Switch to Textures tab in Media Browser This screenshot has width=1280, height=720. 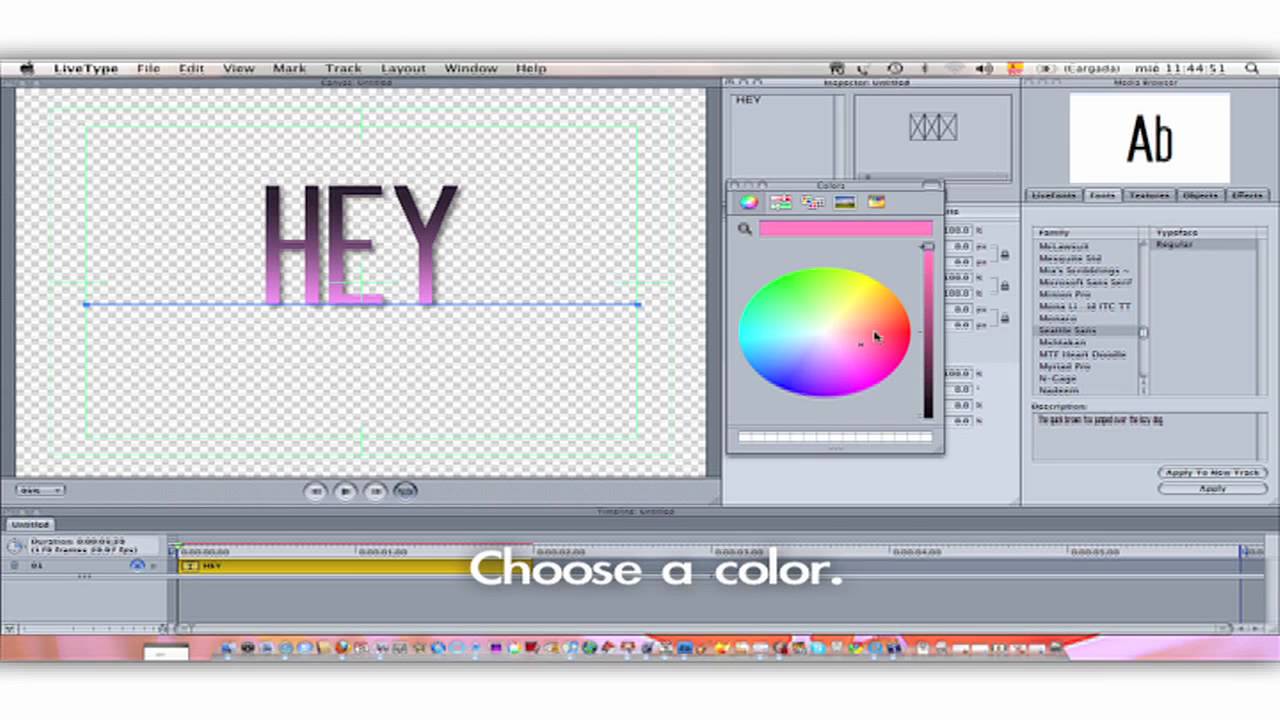(1149, 195)
